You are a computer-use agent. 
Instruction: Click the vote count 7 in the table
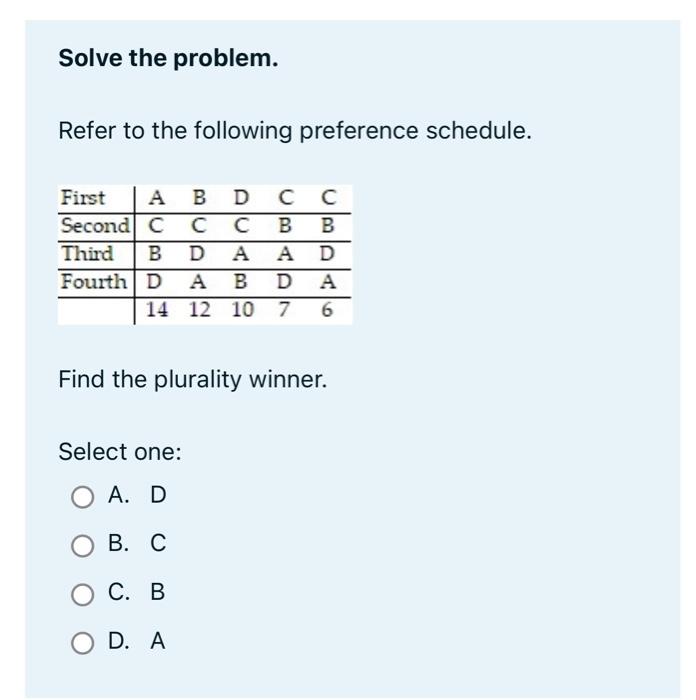coord(284,310)
